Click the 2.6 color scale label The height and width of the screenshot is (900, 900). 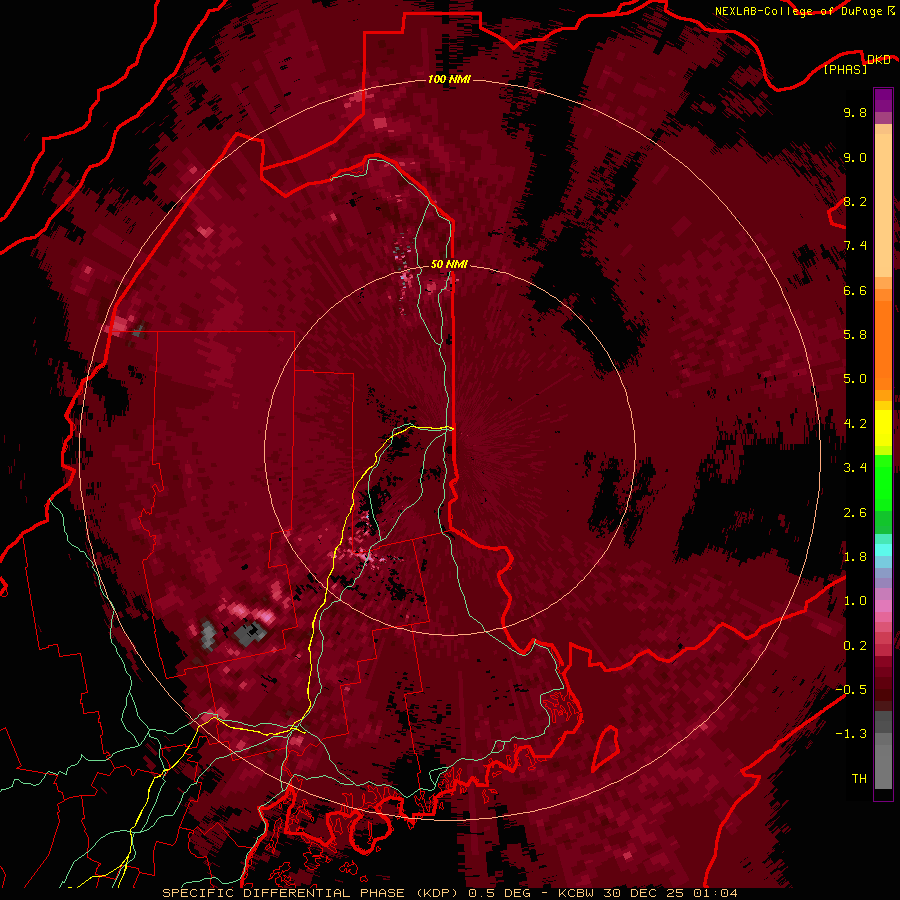(855, 513)
